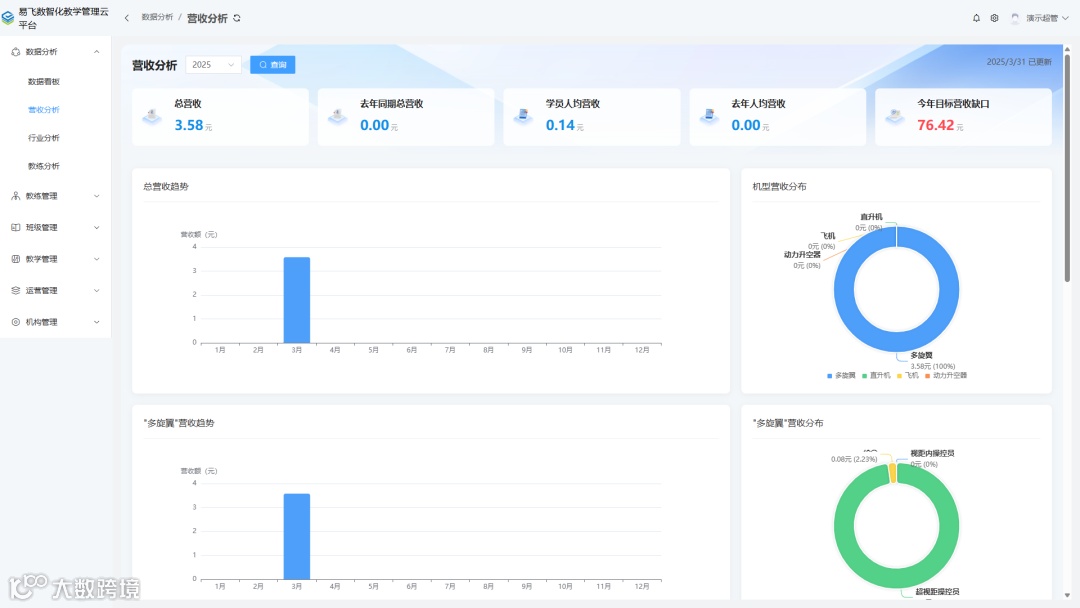
Task: Expand the 运营管理 sidebar section
Action: [55, 291]
